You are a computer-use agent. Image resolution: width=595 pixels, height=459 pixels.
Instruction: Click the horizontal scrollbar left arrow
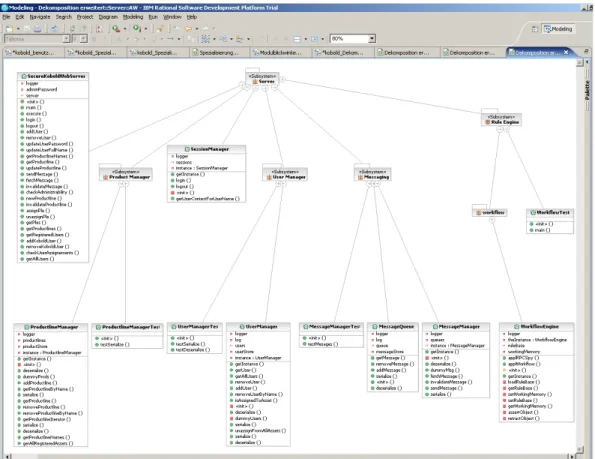pyautogui.click(x=7, y=456)
